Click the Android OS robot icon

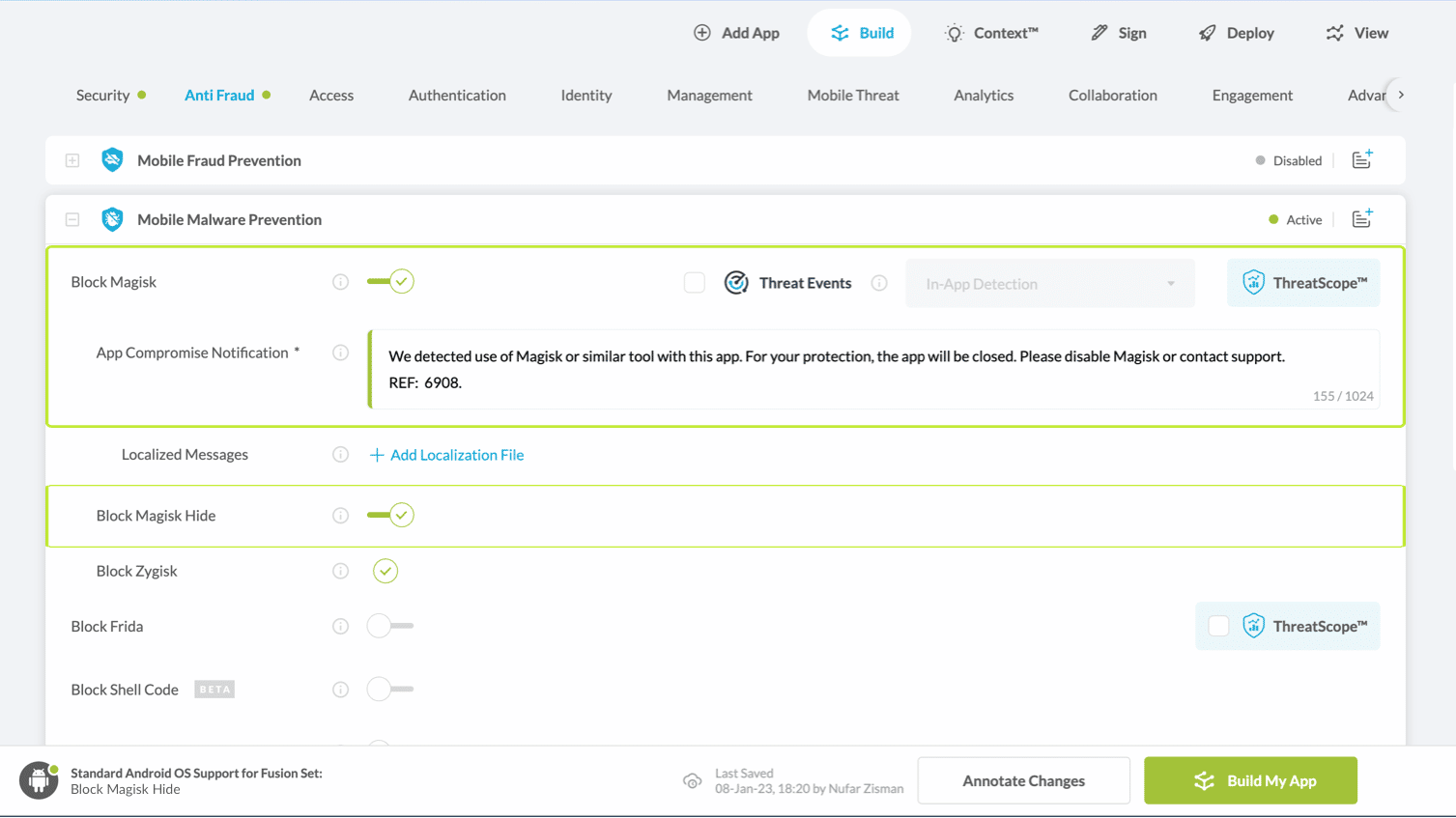pyautogui.click(x=39, y=780)
